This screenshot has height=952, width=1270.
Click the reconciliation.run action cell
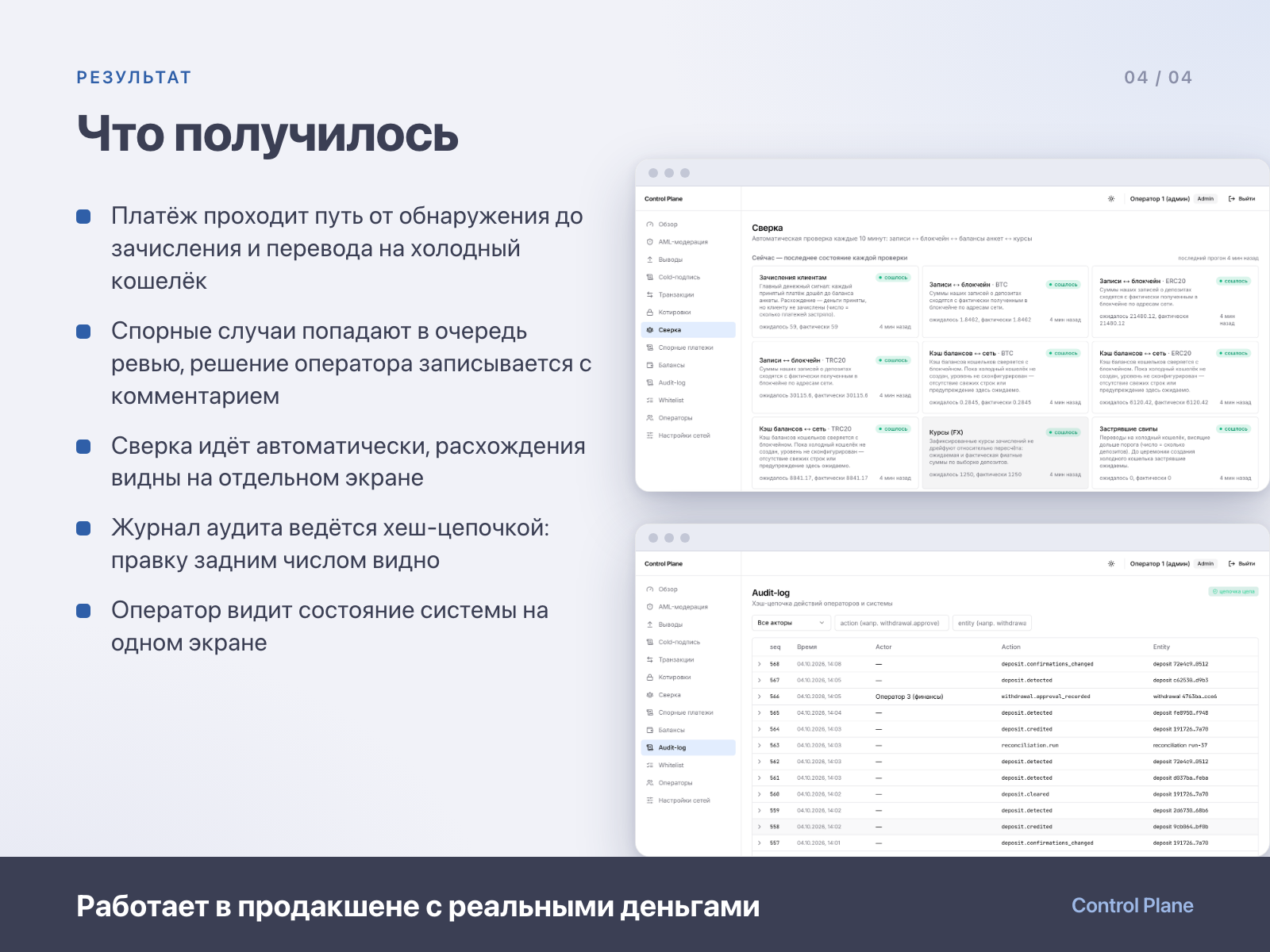pos(1029,746)
